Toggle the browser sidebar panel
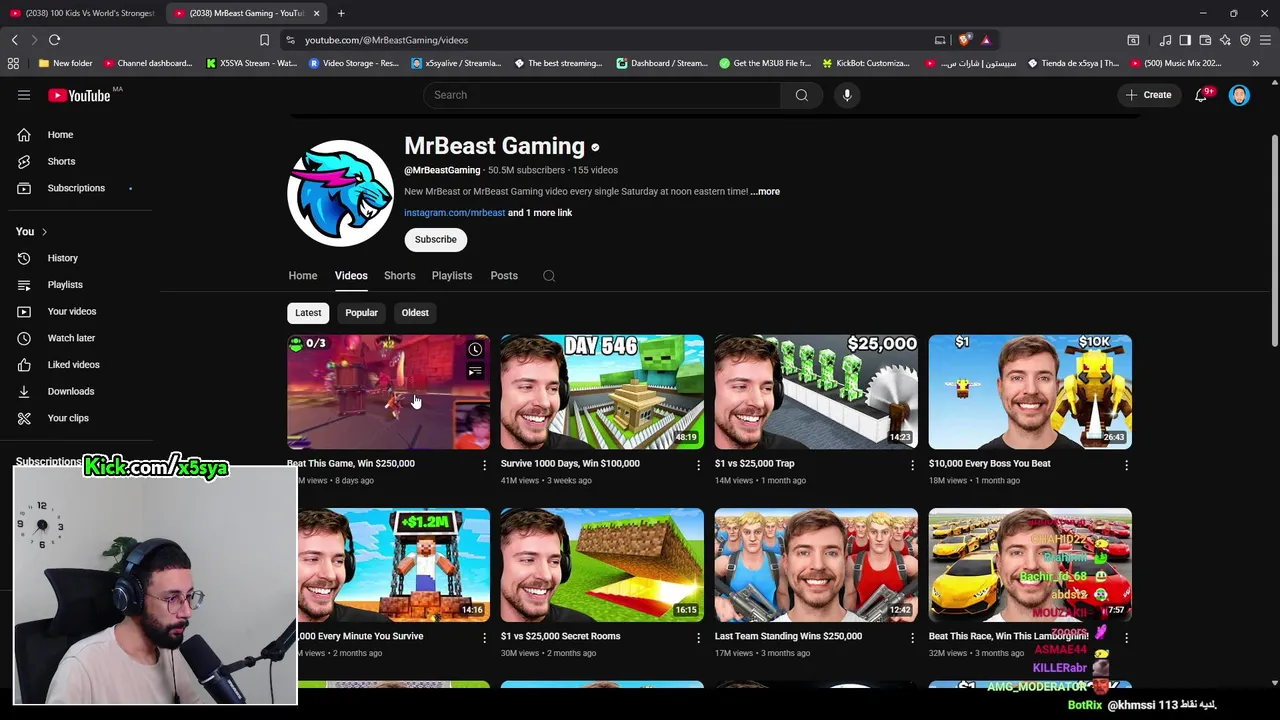The image size is (1280, 720). click(1185, 40)
